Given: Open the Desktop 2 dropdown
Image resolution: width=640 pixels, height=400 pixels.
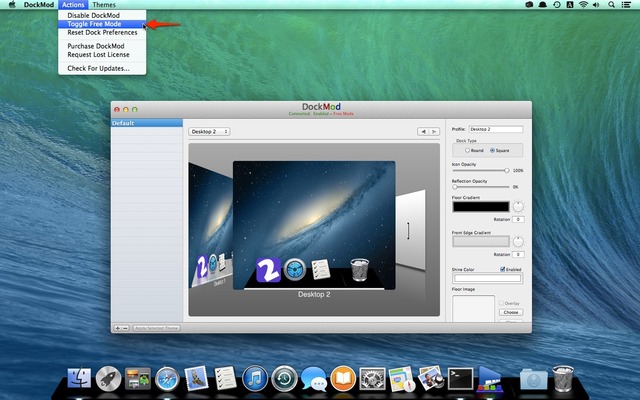Looking at the screenshot, I should pyautogui.click(x=210, y=131).
